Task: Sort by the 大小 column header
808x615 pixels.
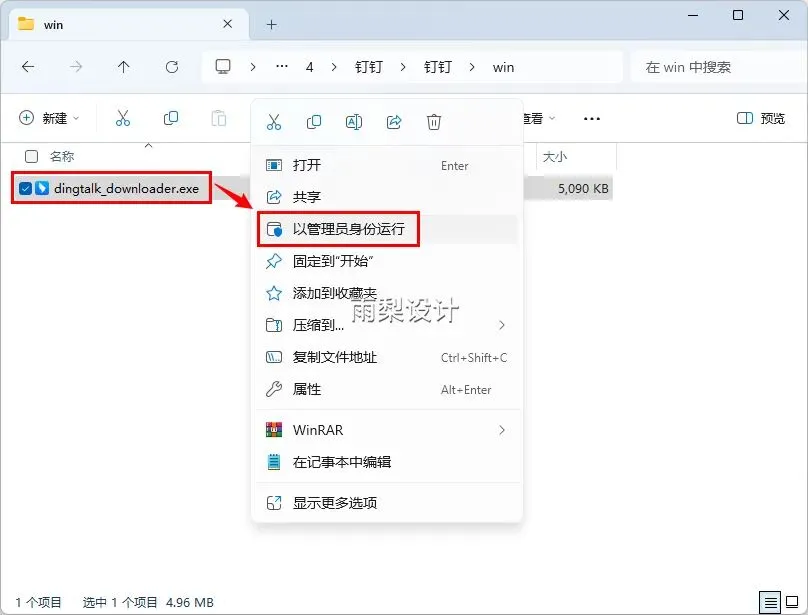Action: 555,156
